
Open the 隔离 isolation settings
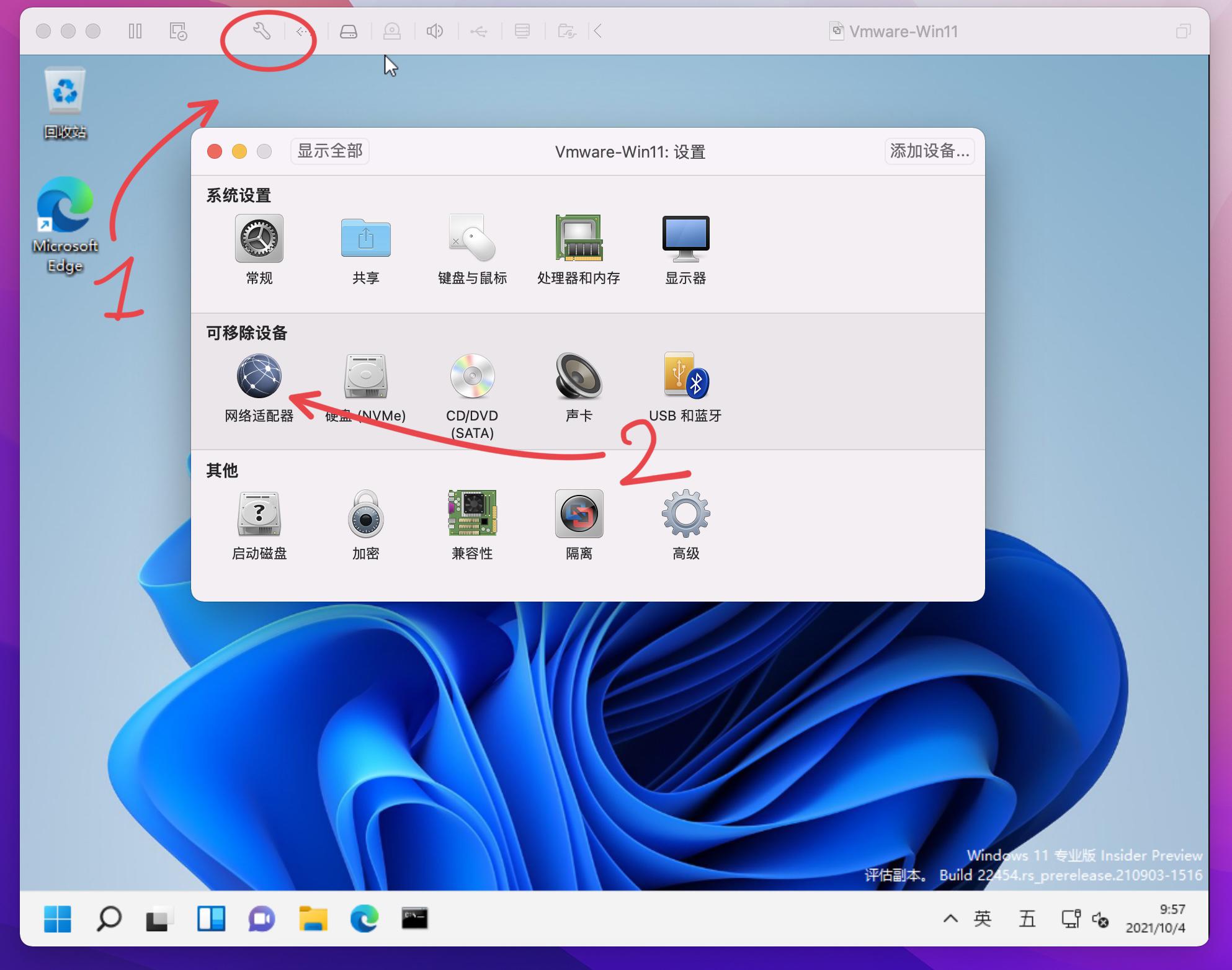[578, 514]
